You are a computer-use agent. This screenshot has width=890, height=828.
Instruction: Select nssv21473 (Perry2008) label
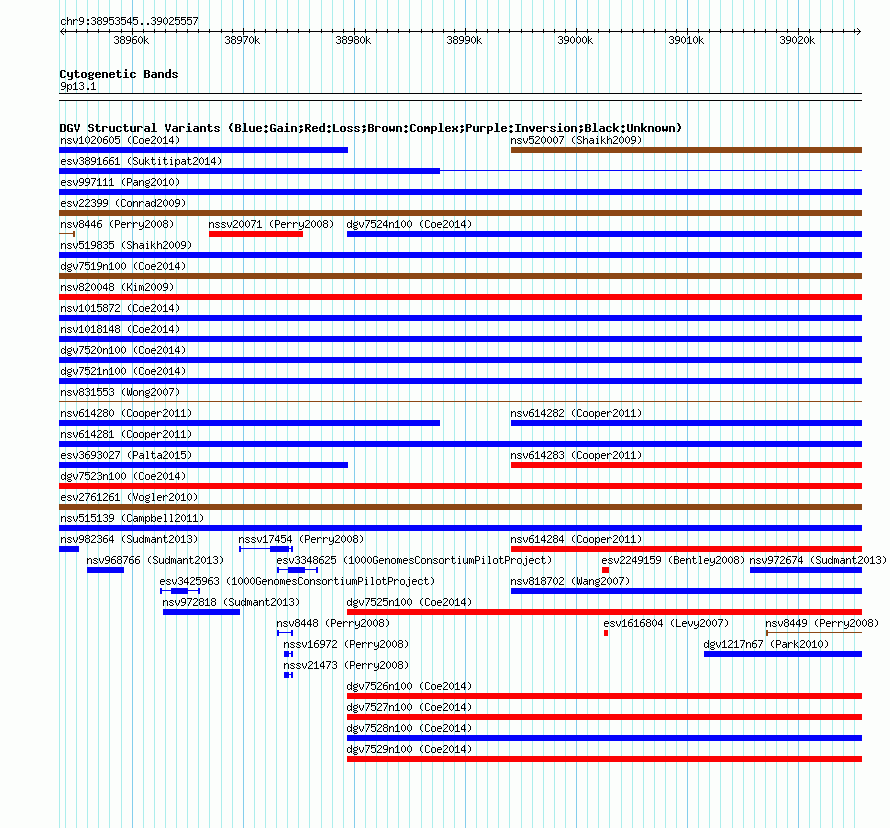[346, 665]
